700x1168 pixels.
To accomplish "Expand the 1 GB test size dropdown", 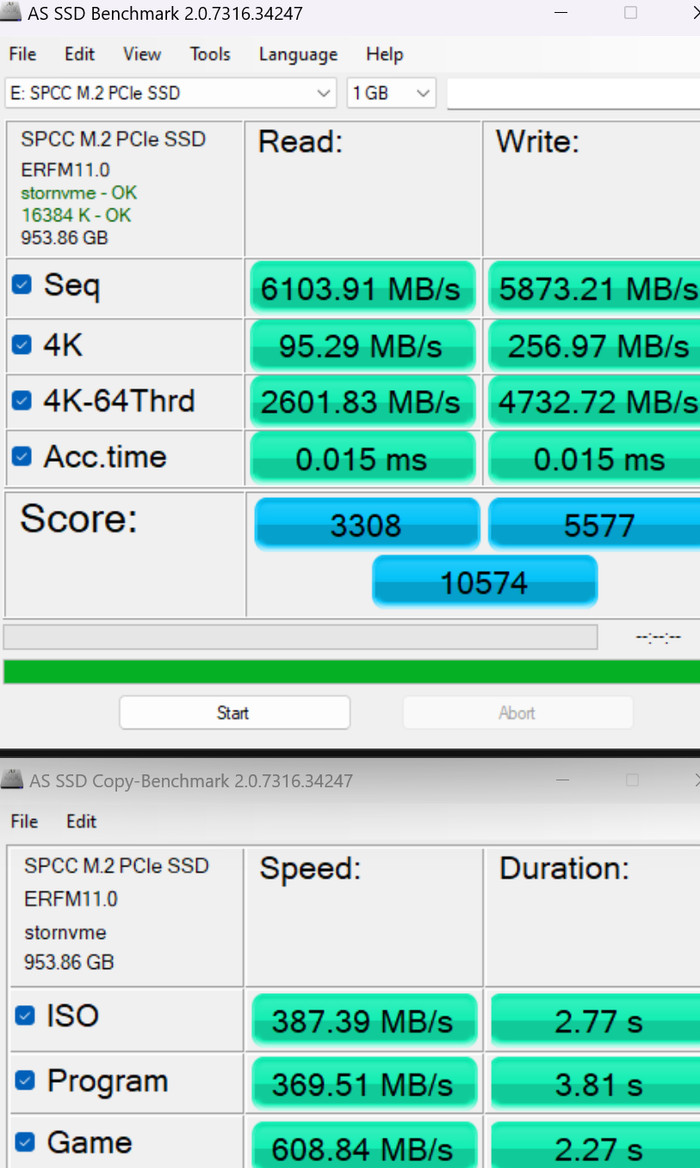I will [x=391, y=93].
